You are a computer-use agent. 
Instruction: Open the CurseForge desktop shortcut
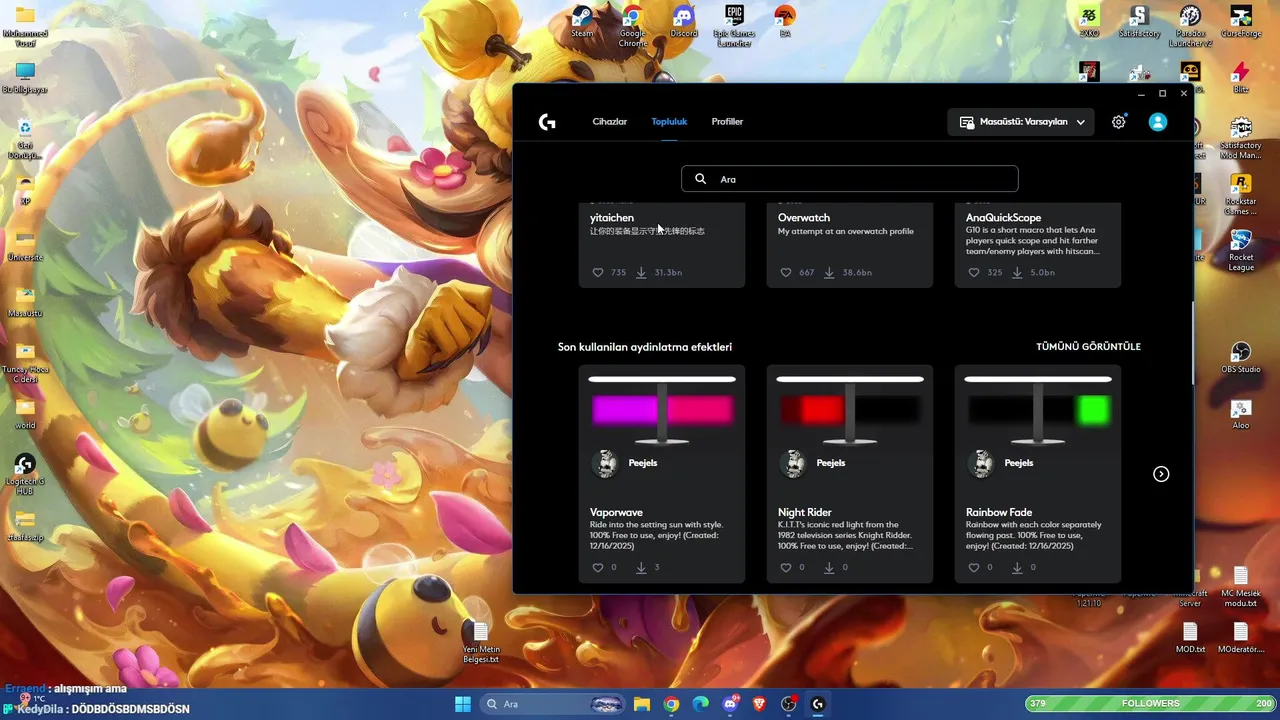(x=1241, y=21)
